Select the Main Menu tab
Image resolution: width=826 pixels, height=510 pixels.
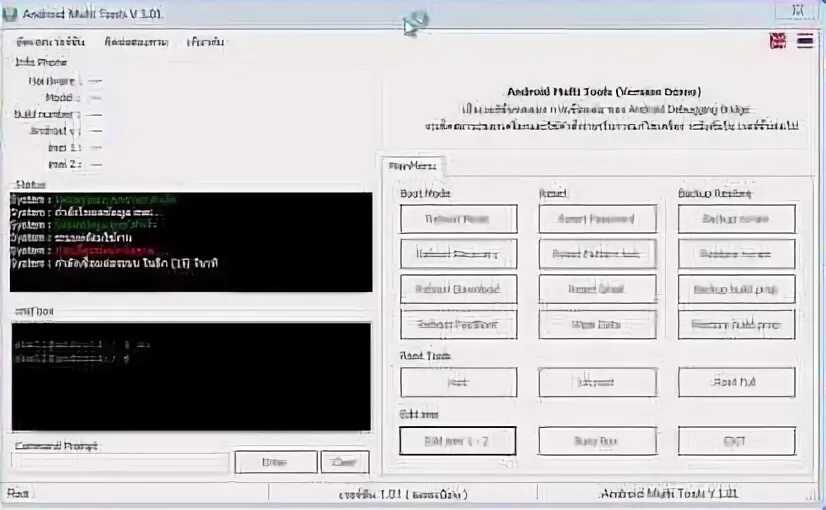412,166
